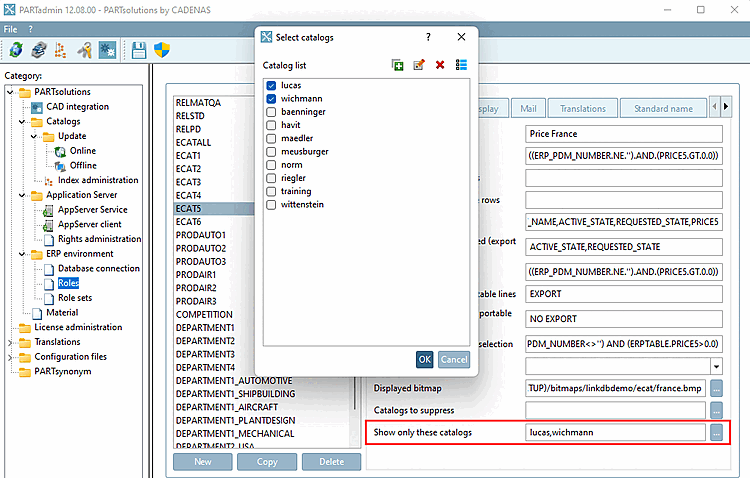Click the blue list view icon in dialog
This screenshot has width=750, height=478.
[x=461, y=65]
